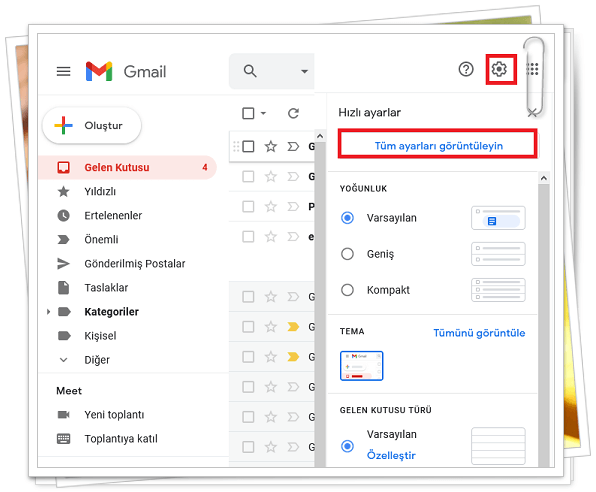Screen dimensions: 596x492
Task: Click Kompakt density preview thumbnail
Action: pyautogui.click(x=498, y=290)
